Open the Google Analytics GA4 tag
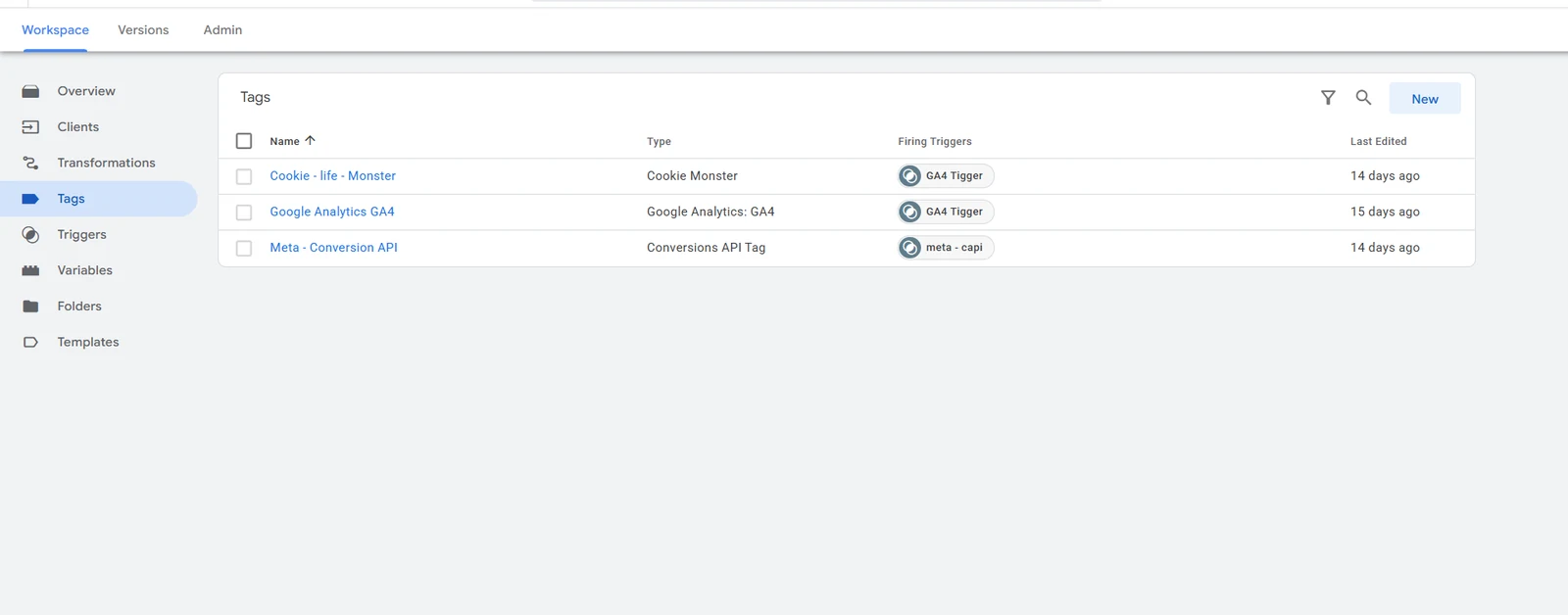 332,212
